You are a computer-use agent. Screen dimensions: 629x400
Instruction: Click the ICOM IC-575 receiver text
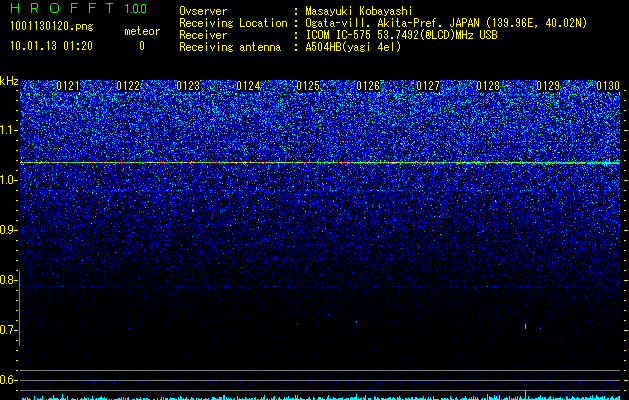point(401,35)
